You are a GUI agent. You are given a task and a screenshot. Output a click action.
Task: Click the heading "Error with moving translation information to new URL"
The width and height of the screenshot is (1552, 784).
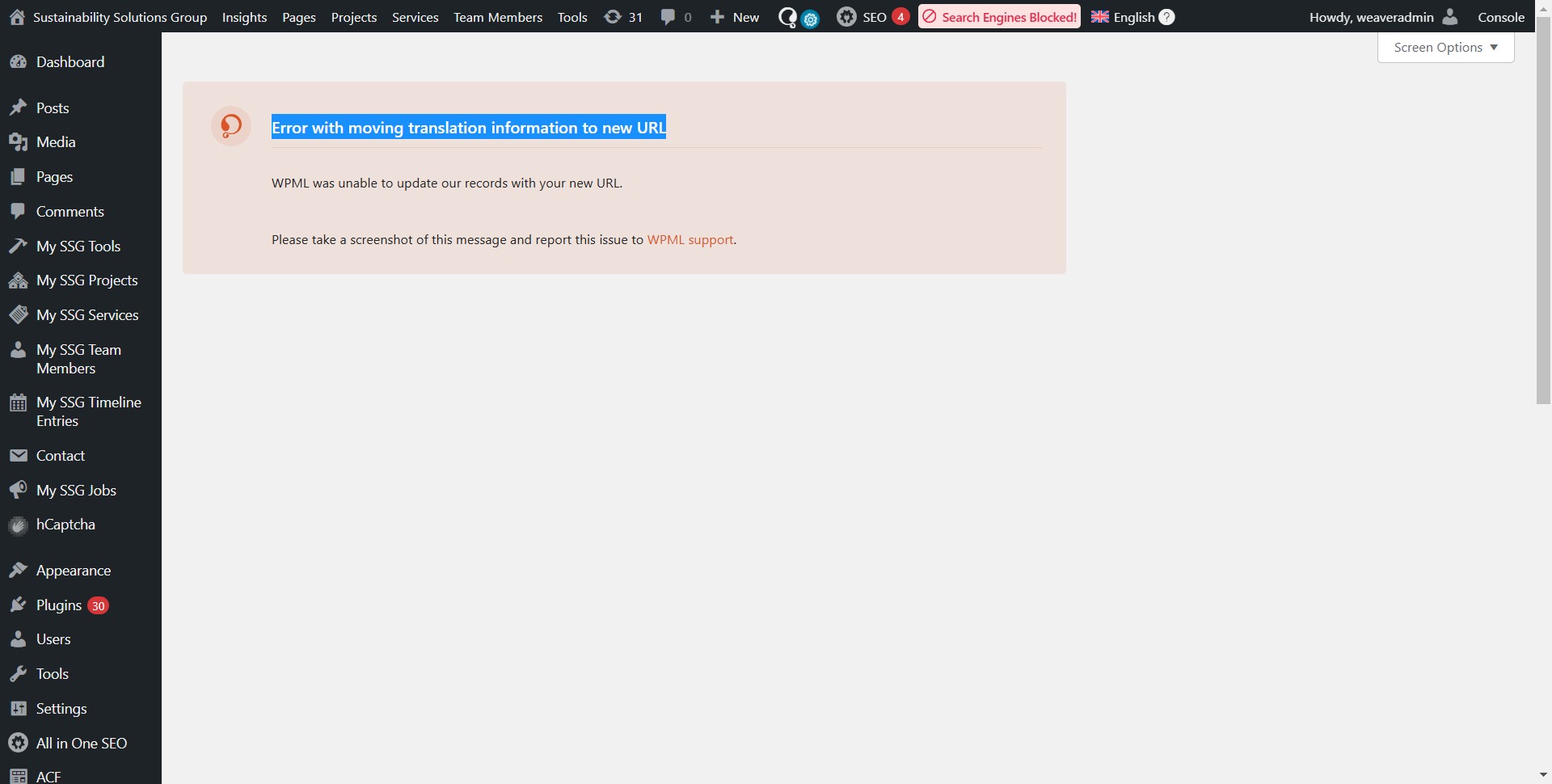pos(469,128)
